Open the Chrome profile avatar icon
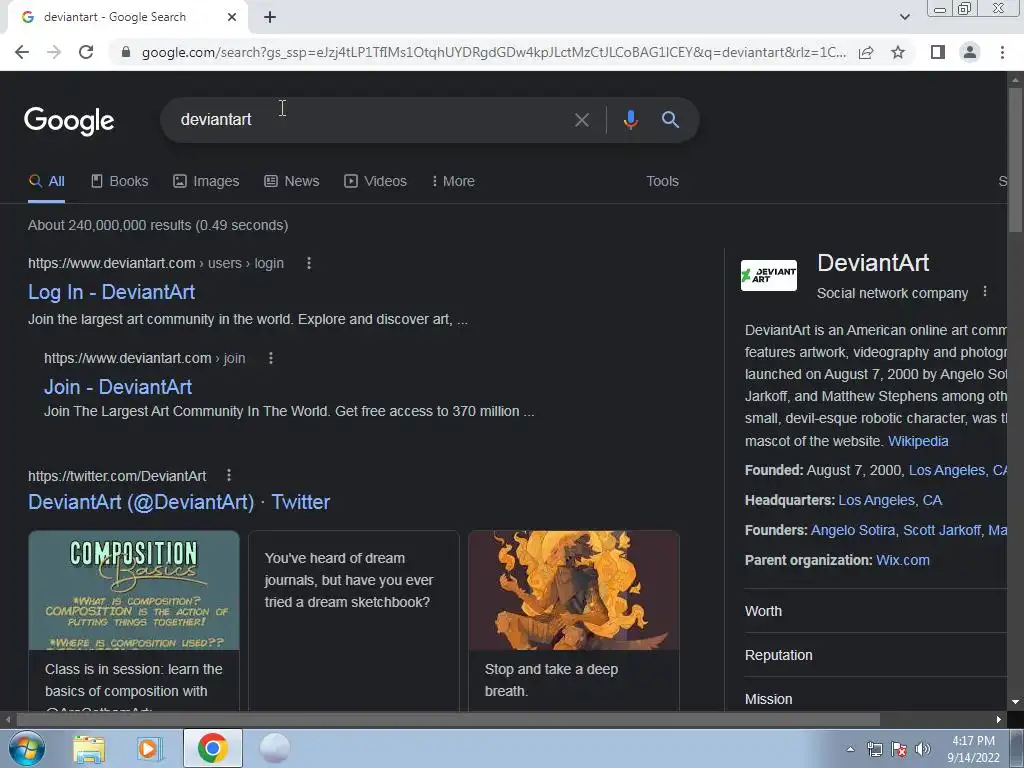The height and width of the screenshot is (768, 1024). coord(970,52)
